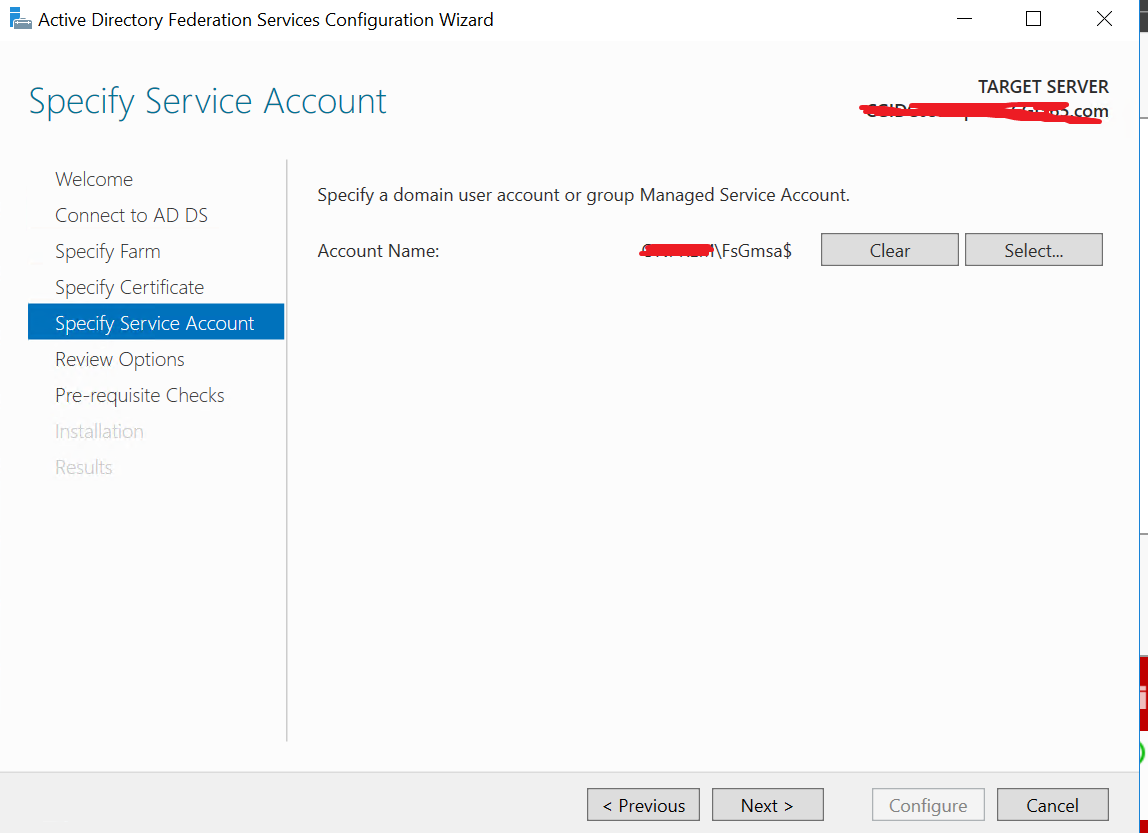The height and width of the screenshot is (833, 1148).
Task: Open the Connect to AD DS step
Action: (131, 215)
